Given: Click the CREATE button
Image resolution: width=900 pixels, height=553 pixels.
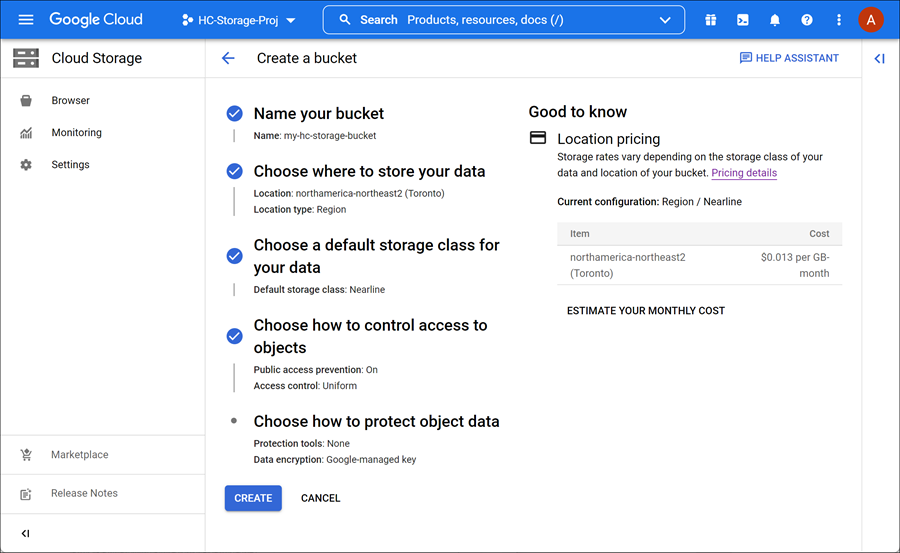Looking at the screenshot, I should point(253,498).
